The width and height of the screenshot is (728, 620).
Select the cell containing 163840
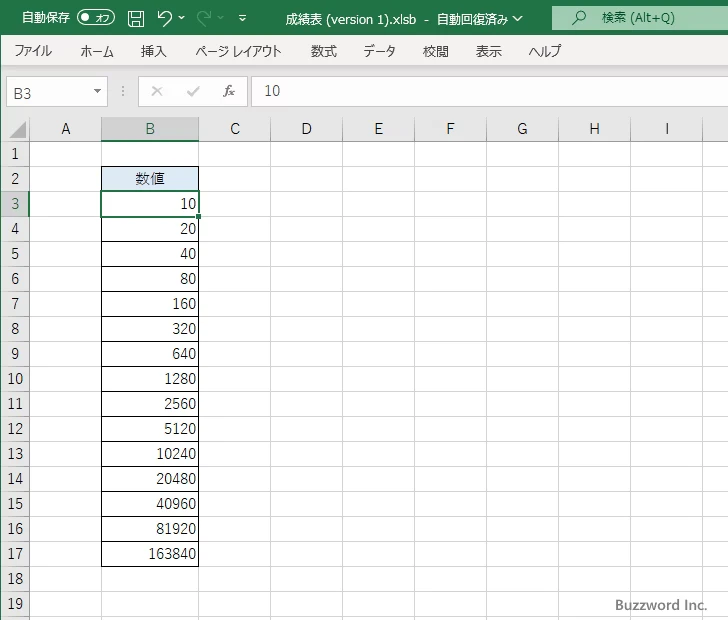tap(150, 554)
